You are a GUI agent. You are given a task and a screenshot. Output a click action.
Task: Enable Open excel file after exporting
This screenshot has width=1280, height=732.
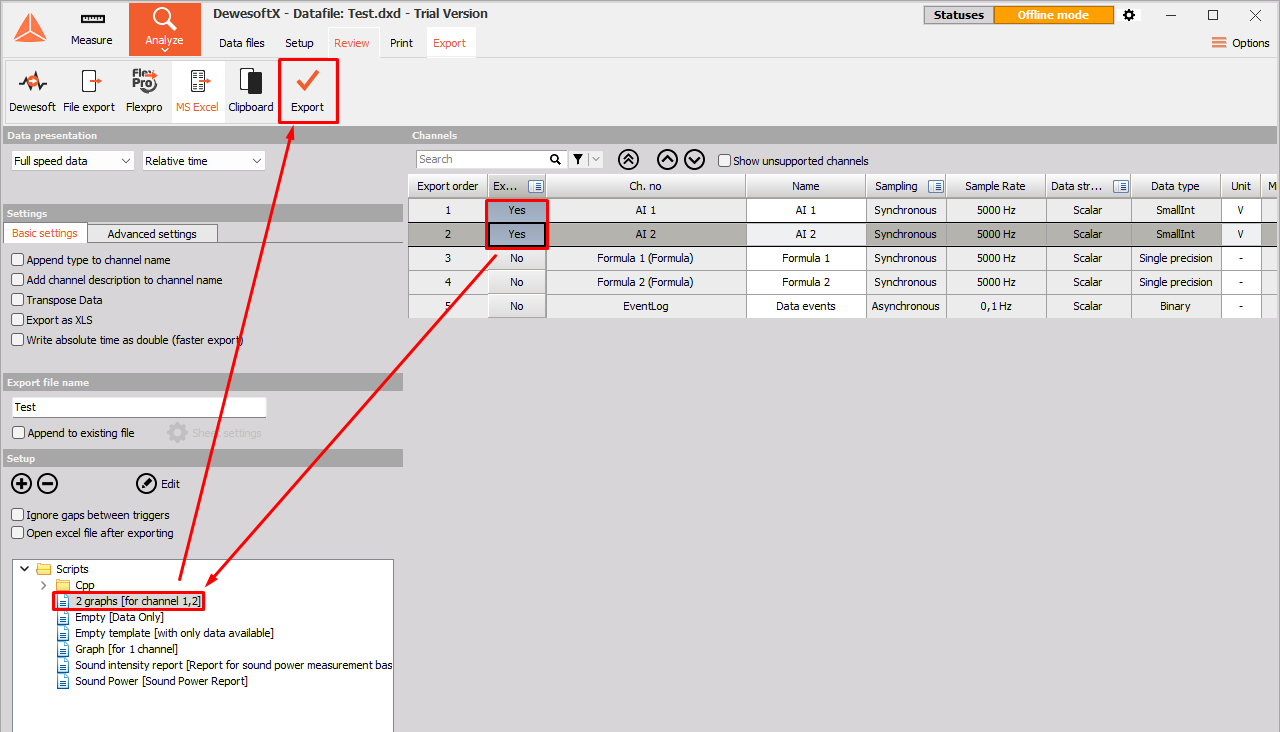[x=18, y=533]
